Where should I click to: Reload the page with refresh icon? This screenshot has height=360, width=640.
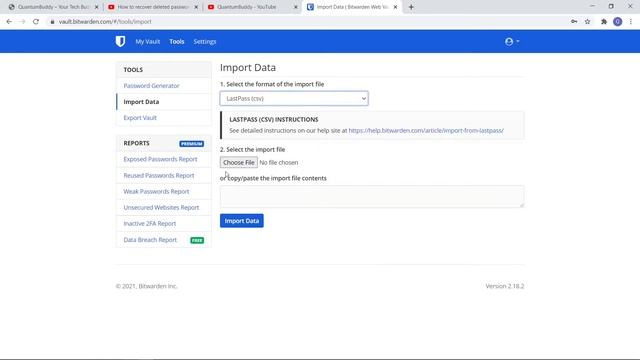[x=36, y=22]
